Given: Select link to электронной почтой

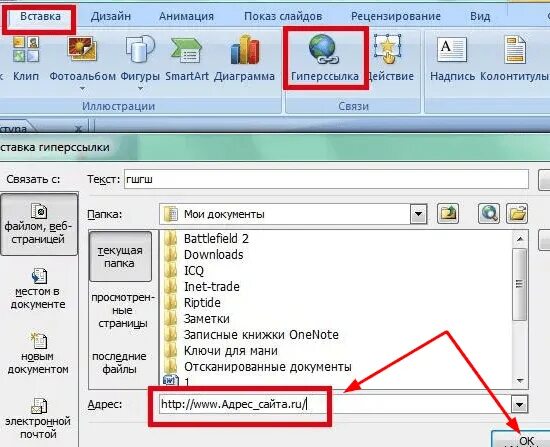Looking at the screenshot, I should point(38,418).
